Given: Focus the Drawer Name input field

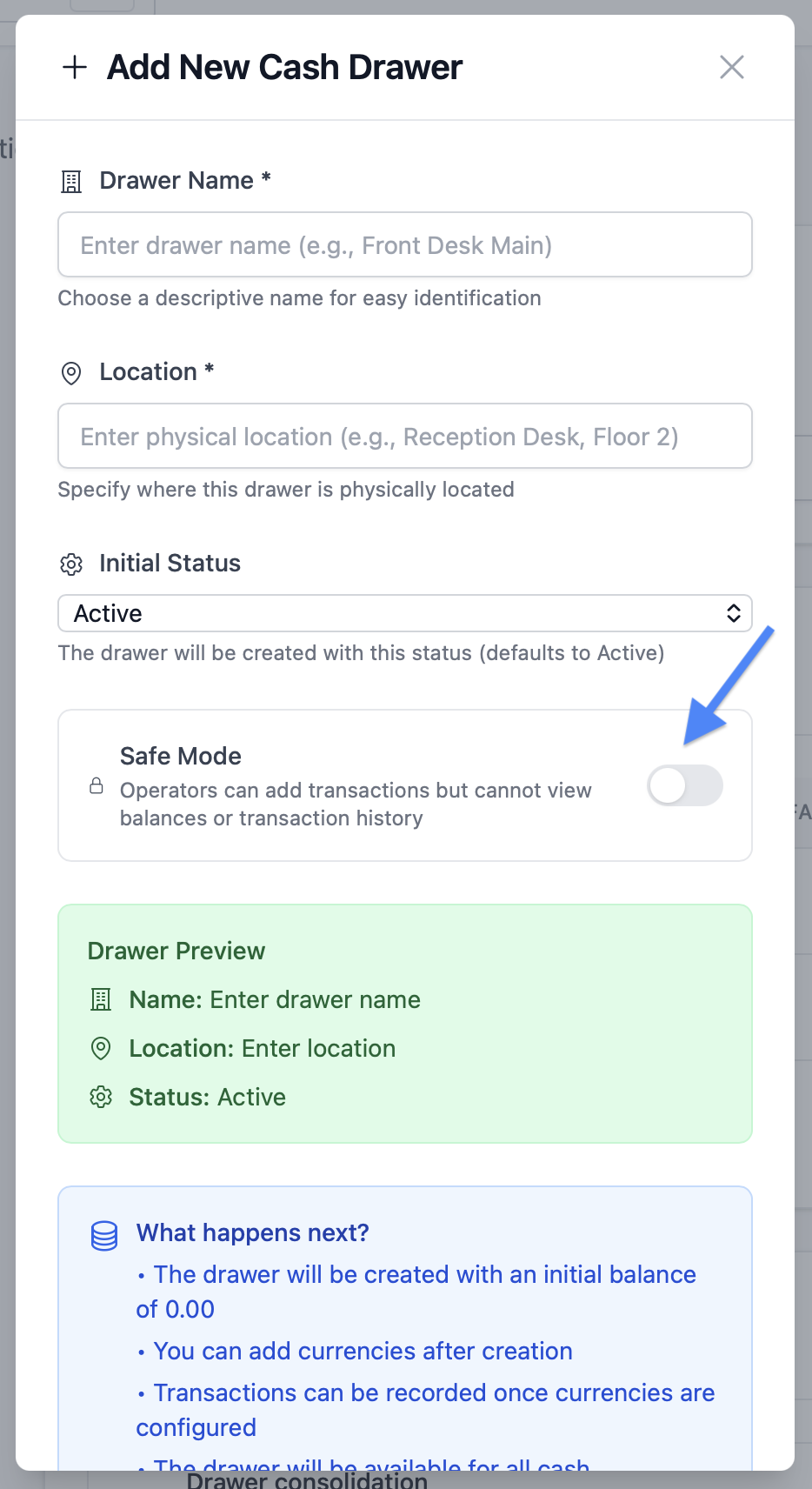Looking at the screenshot, I should (x=404, y=245).
